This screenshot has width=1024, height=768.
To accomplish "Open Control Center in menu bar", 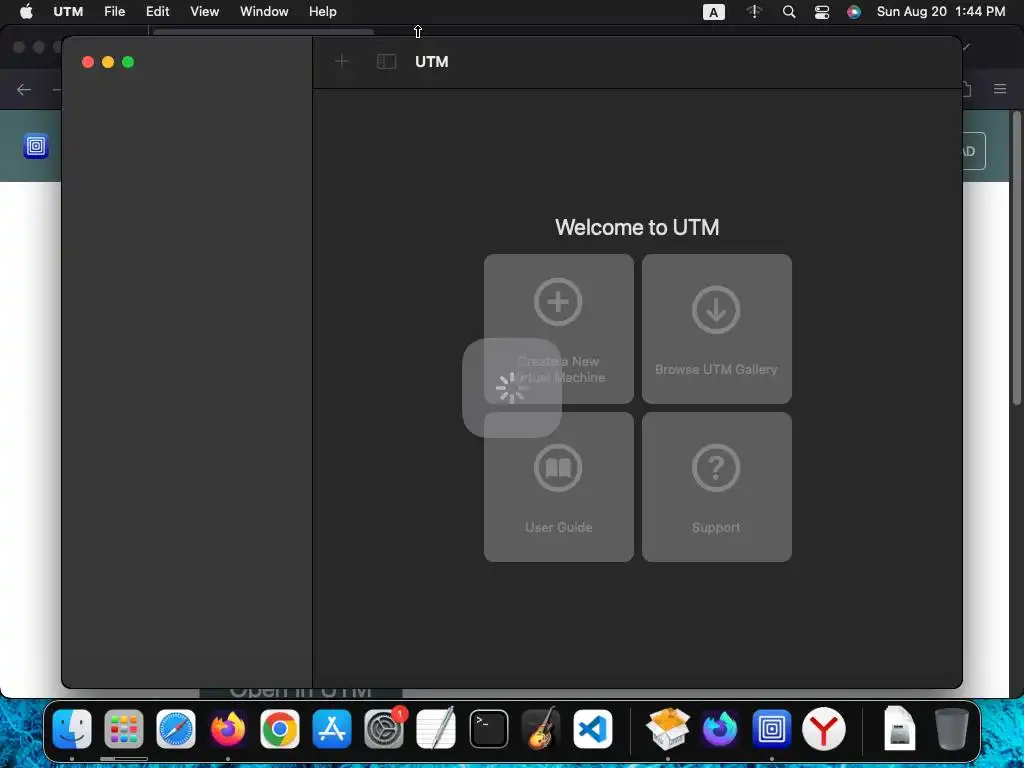I will [x=822, y=12].
